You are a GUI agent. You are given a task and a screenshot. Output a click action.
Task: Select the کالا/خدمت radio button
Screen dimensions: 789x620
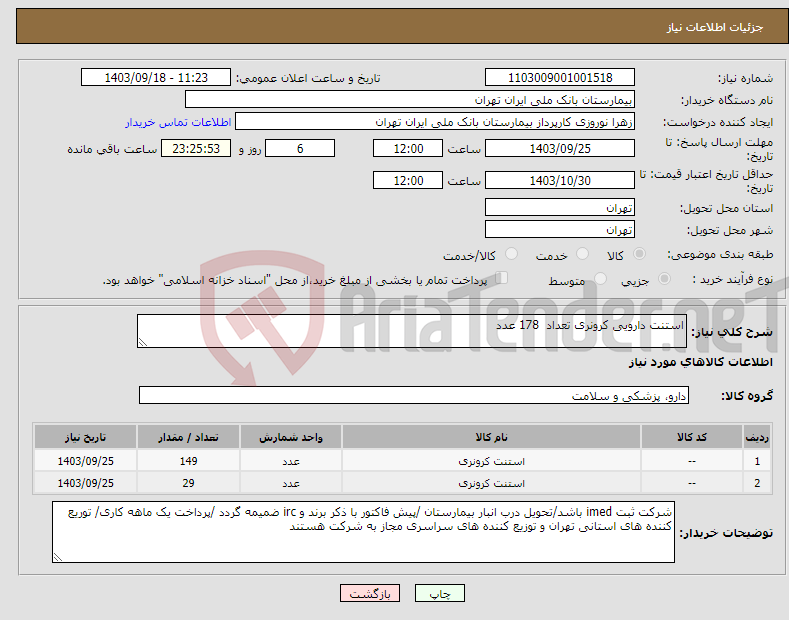[x=511, y=254]
